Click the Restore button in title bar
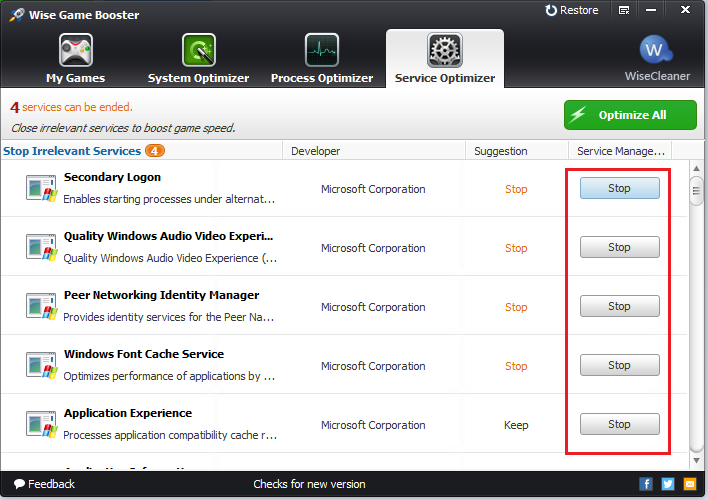Screen dimensions: 708x500 (572, 10)
